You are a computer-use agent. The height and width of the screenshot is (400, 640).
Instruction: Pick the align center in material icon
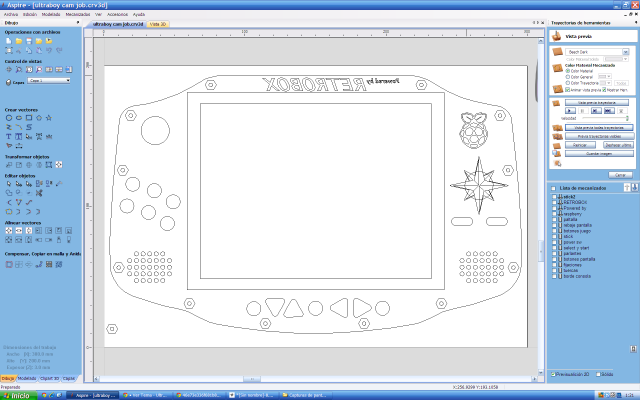click(x=9, y=231)
